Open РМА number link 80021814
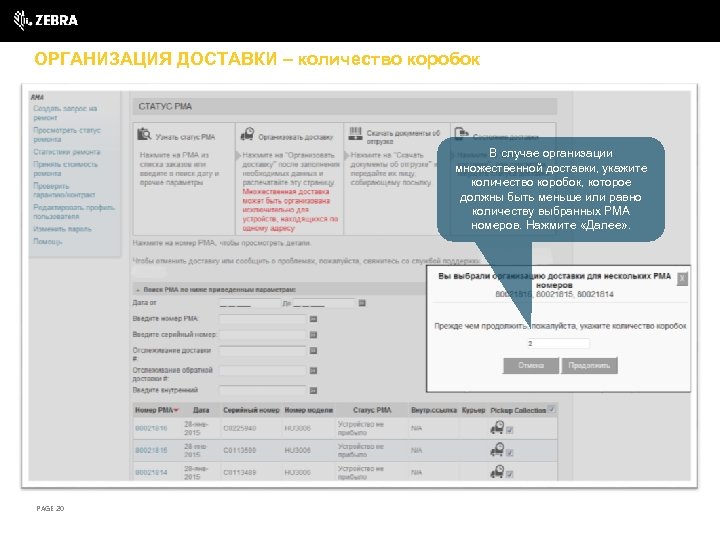The image size is (720, 540). coord(151,472)
